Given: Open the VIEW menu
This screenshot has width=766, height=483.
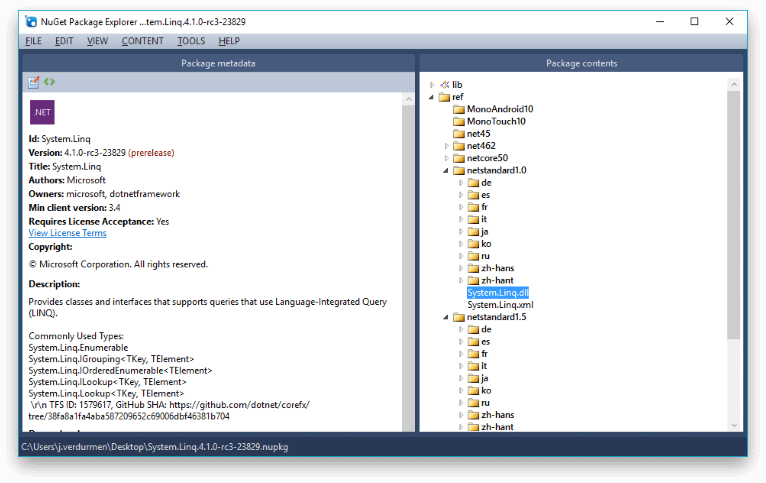Looking at the screenshot, I should tap(97, 41).
